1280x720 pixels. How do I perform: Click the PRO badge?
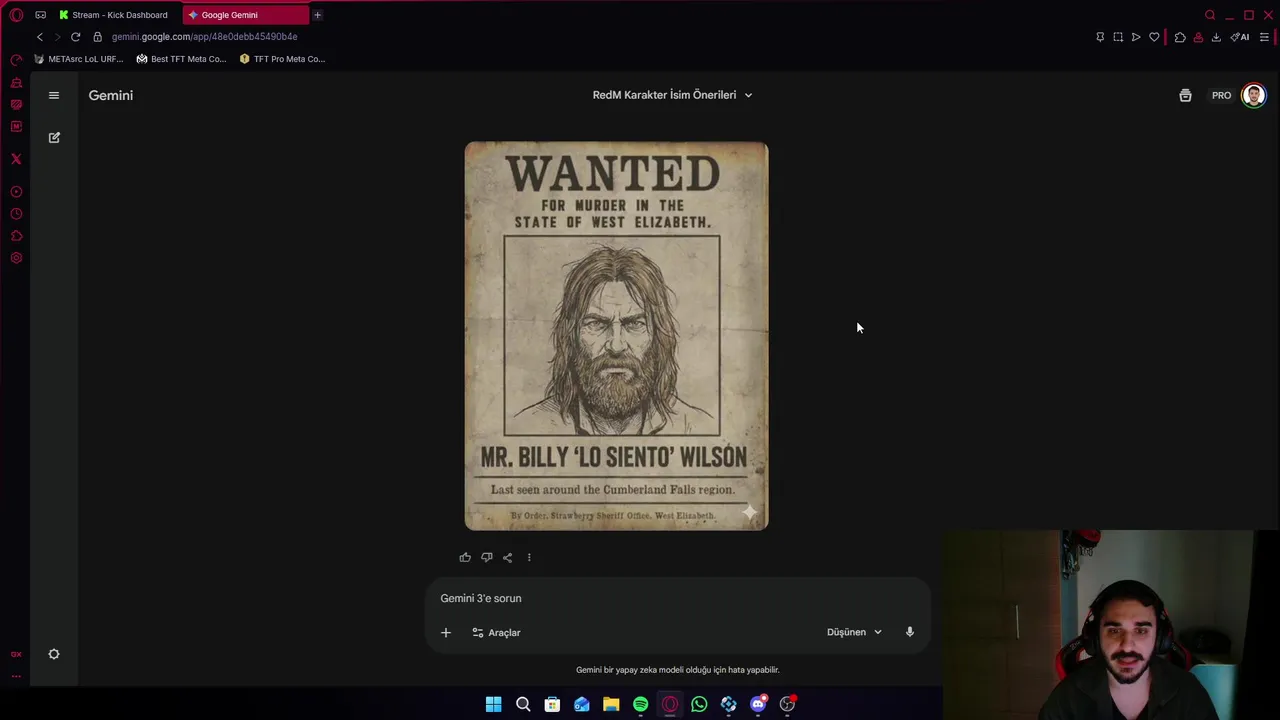click(1221, 95)
